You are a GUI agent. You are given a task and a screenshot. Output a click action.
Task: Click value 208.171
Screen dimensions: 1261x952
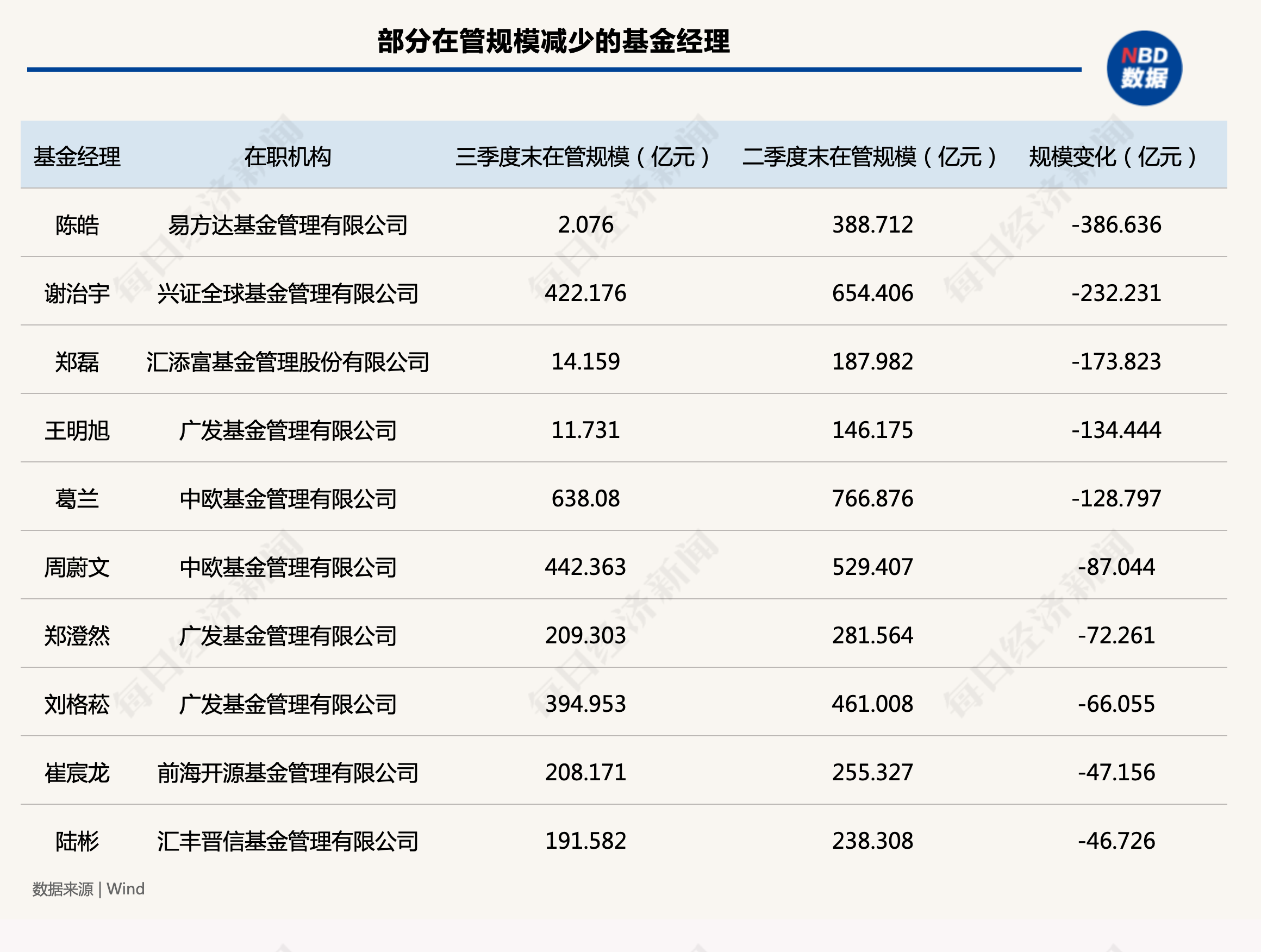click(x=585, y=772)
